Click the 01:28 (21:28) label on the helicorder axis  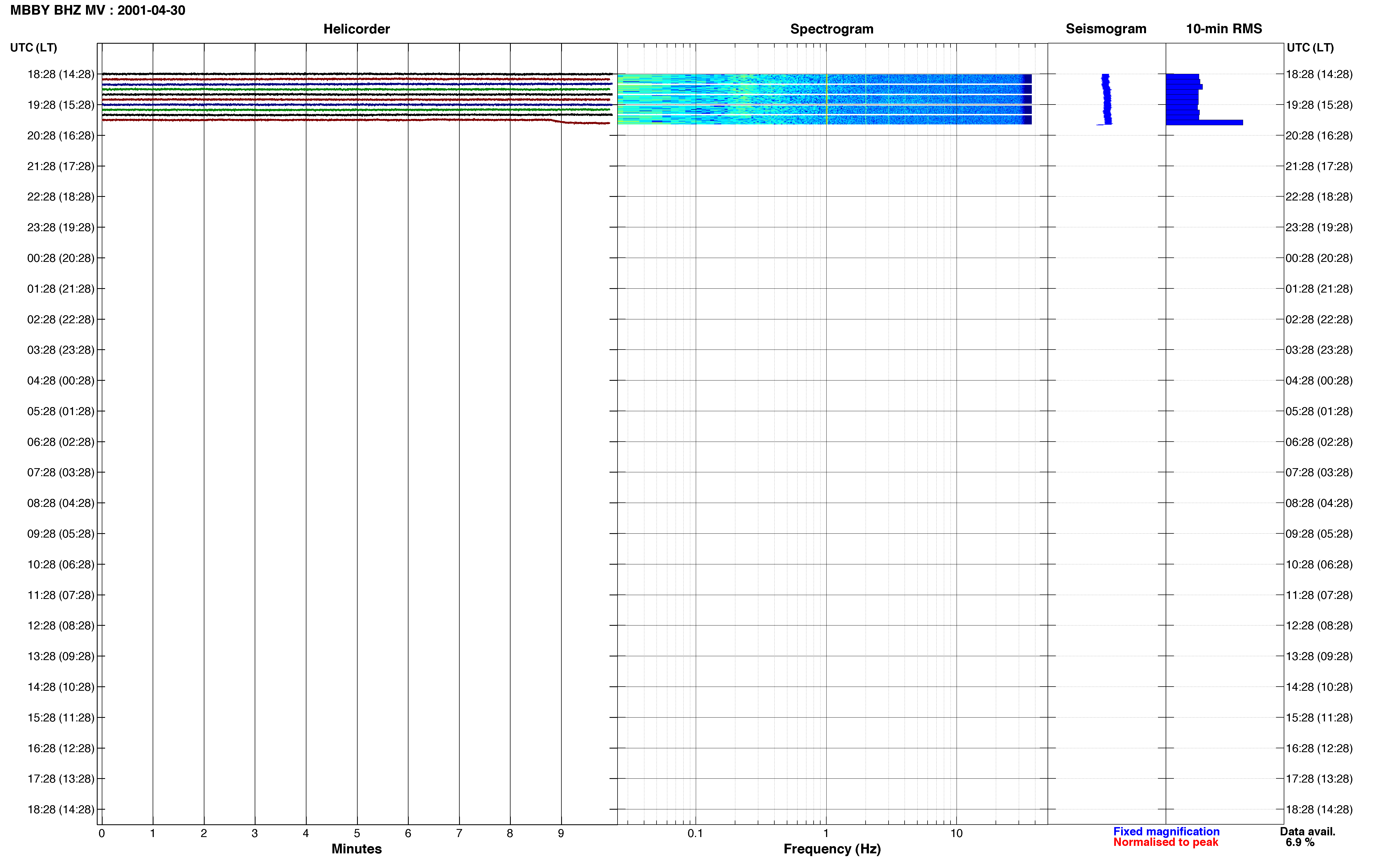(61, 289)
